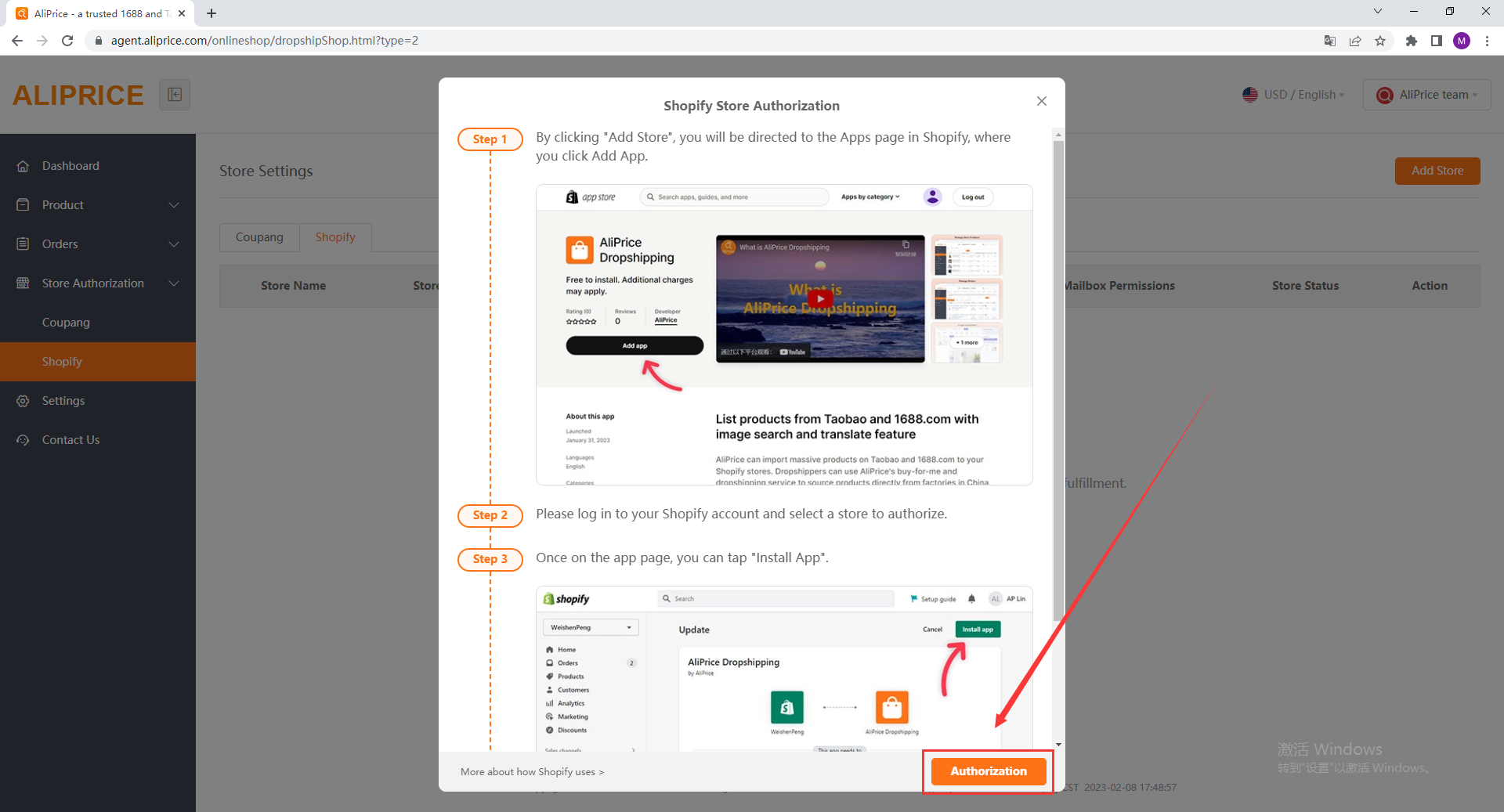This screenshot has width=1504, height=812.
Task: Click browser Back arrow
Action: click(x=17, y=41)
